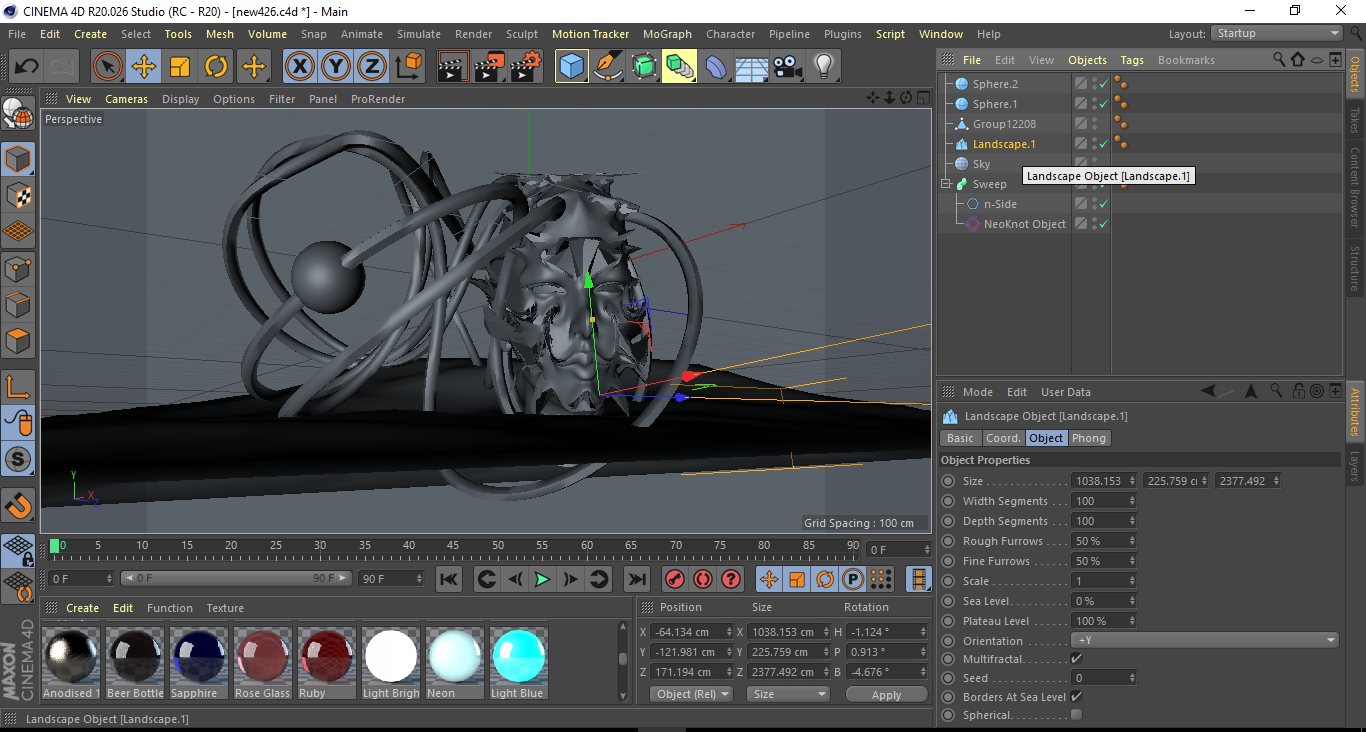Activate the Move tool

pos(144,67)
